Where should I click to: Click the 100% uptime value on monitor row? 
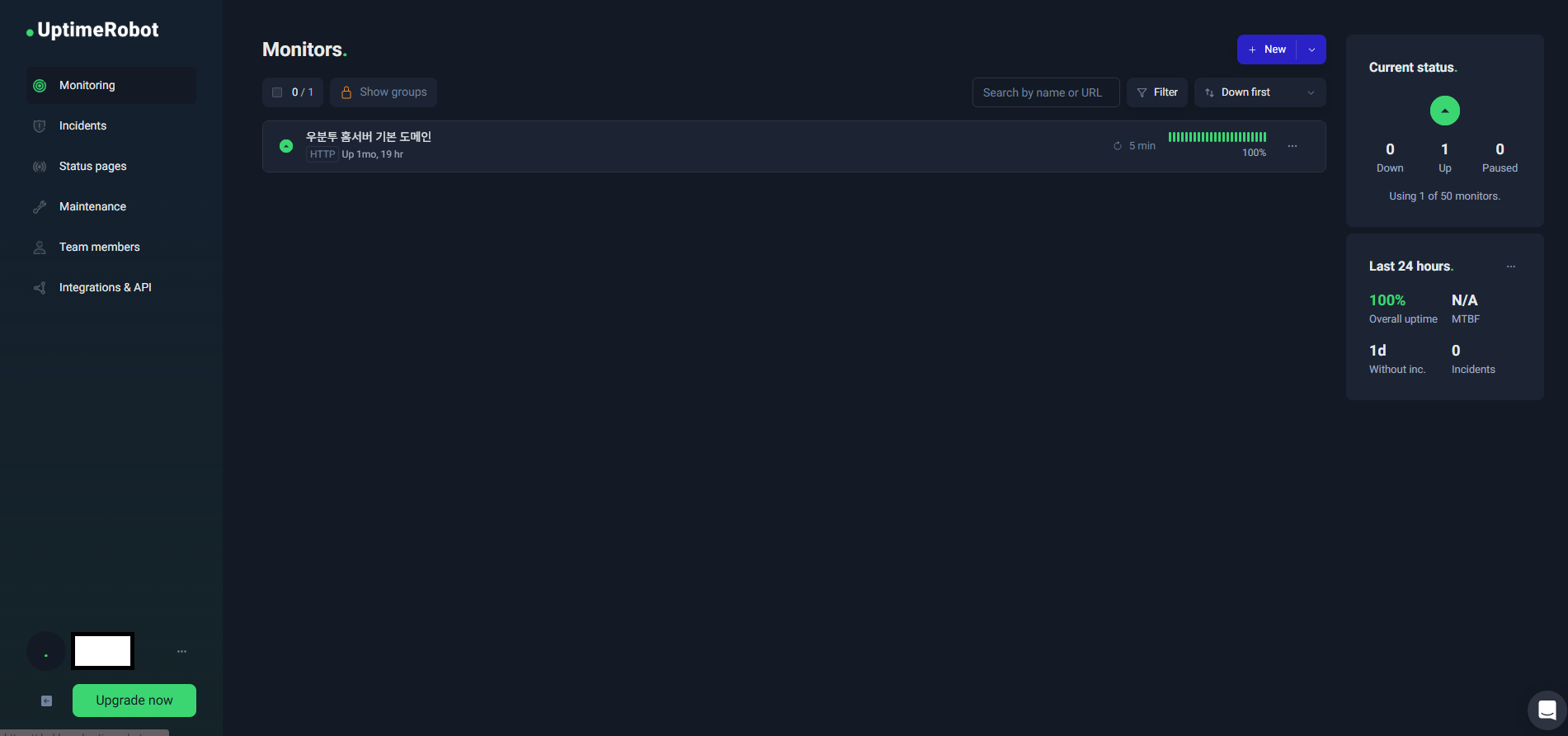pos(1254,153)
